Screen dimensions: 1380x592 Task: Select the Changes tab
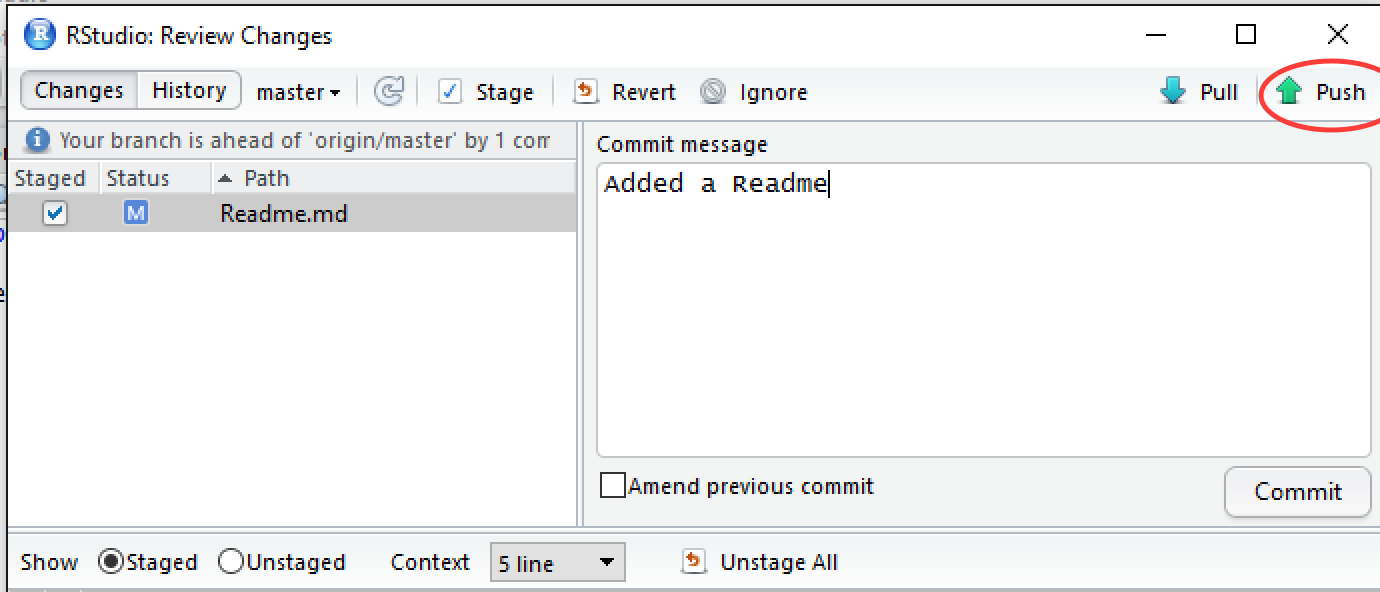point(78,90)
